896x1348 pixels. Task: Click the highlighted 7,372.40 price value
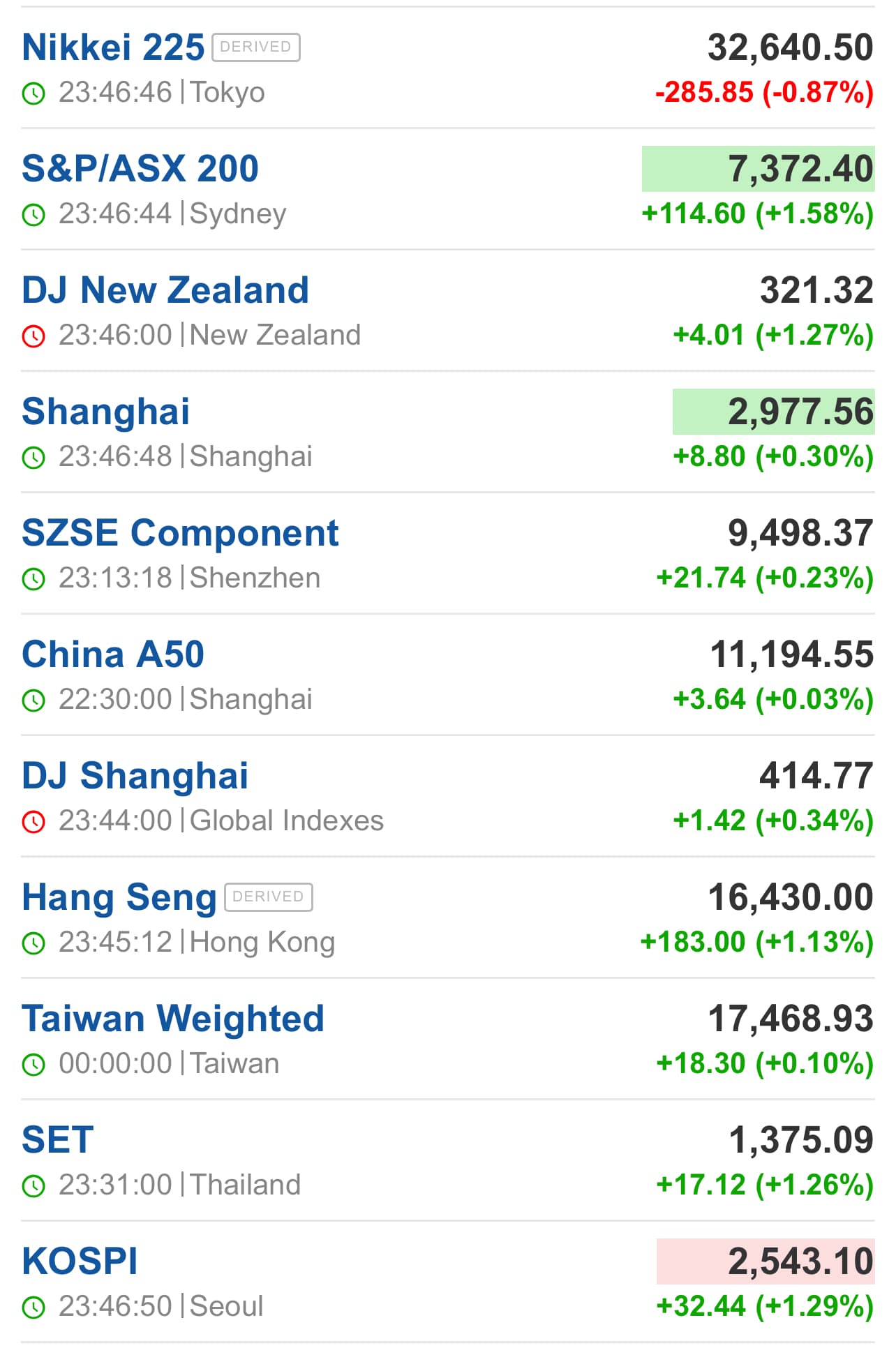point(800,169)
